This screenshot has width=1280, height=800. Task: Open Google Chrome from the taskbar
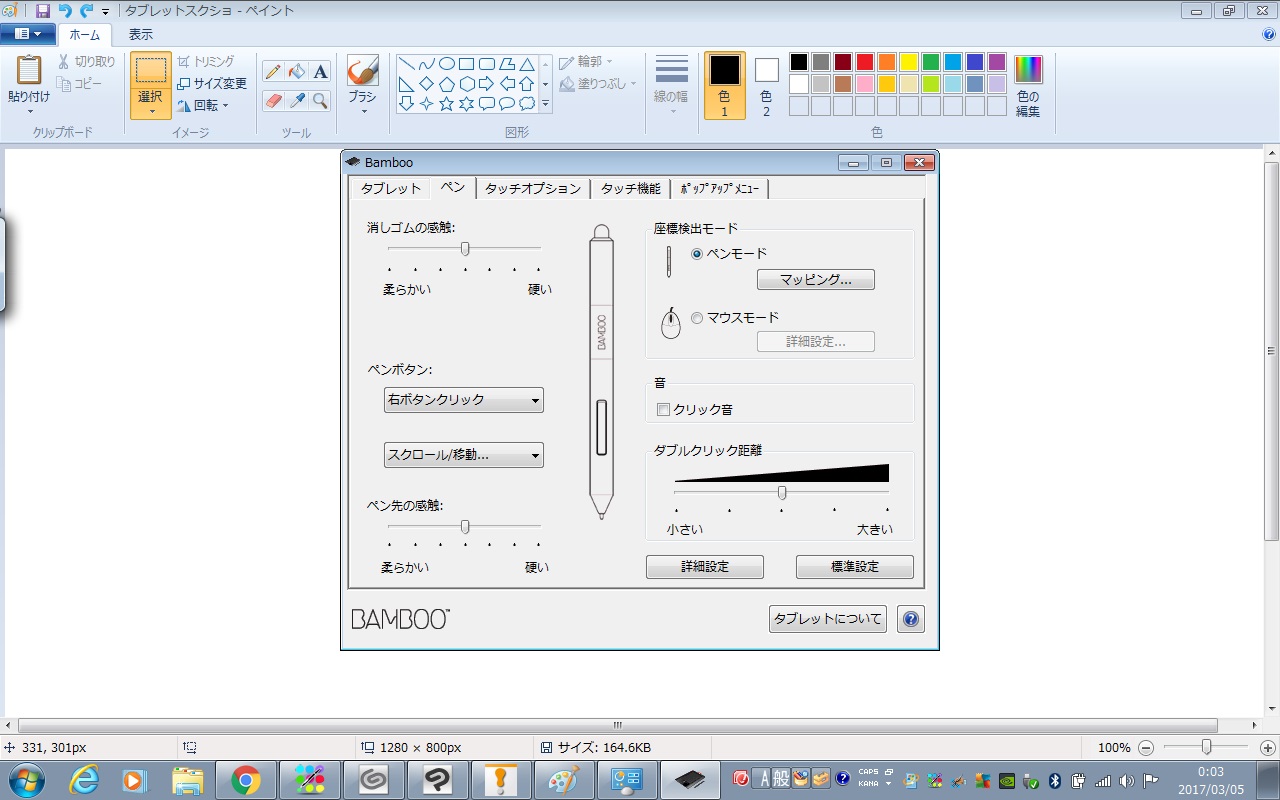[246, 779]
